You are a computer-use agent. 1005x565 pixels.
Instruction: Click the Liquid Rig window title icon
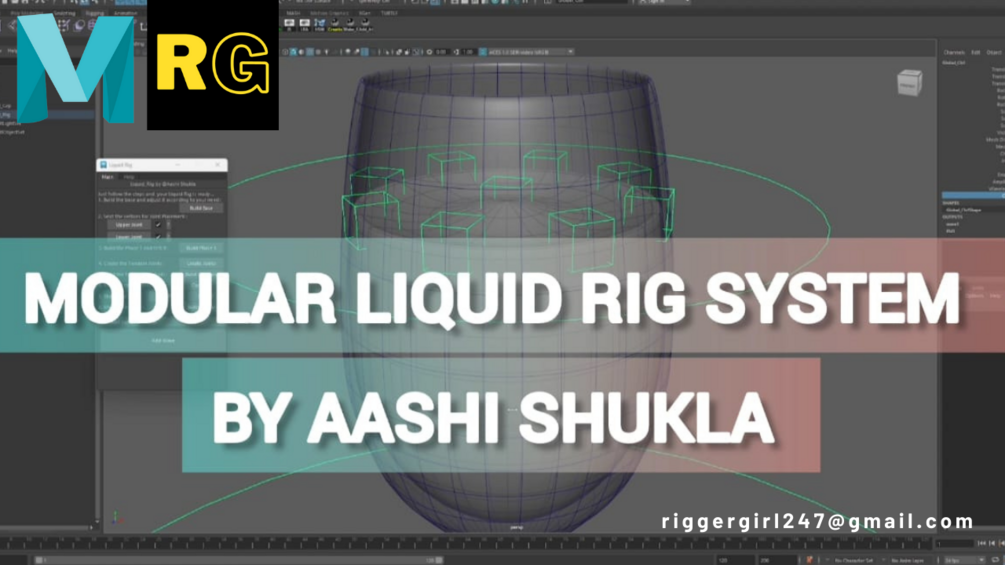point(103,165)
